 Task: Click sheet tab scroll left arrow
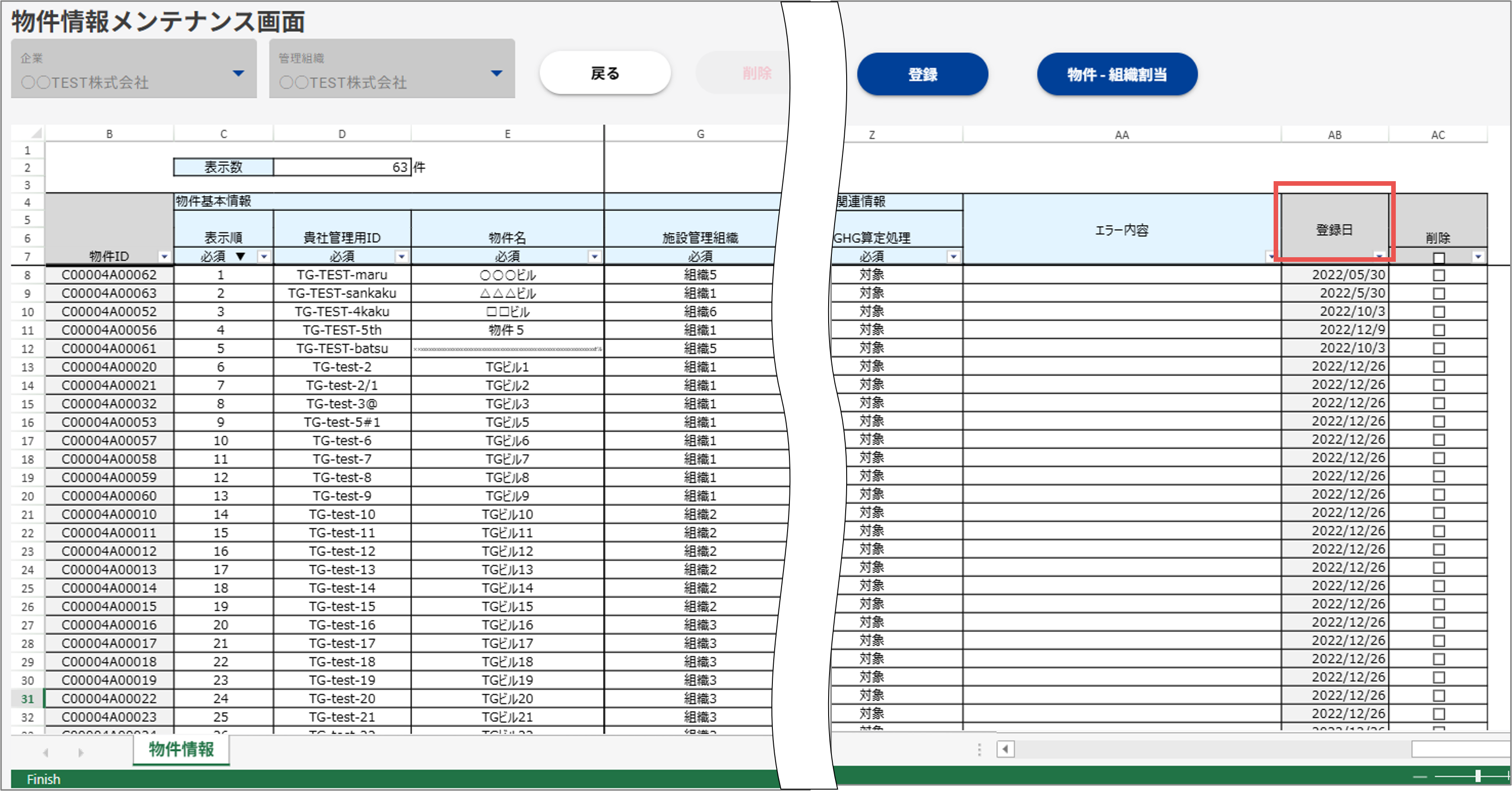click(x=46, y=752)
